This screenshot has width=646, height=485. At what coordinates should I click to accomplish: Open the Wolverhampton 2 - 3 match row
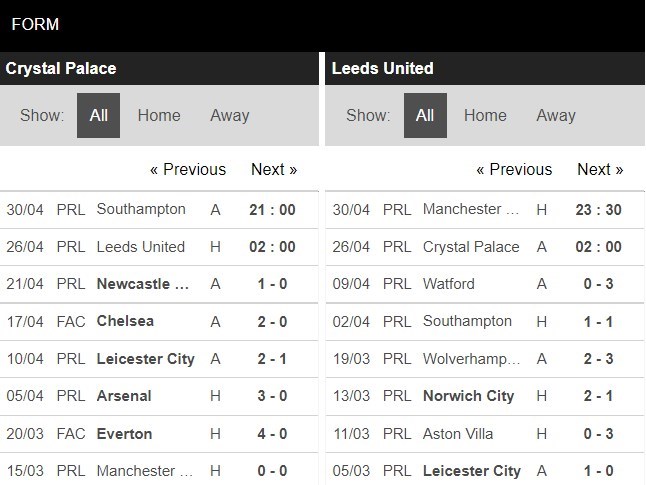pyautogui.click(x=468, y=359)
